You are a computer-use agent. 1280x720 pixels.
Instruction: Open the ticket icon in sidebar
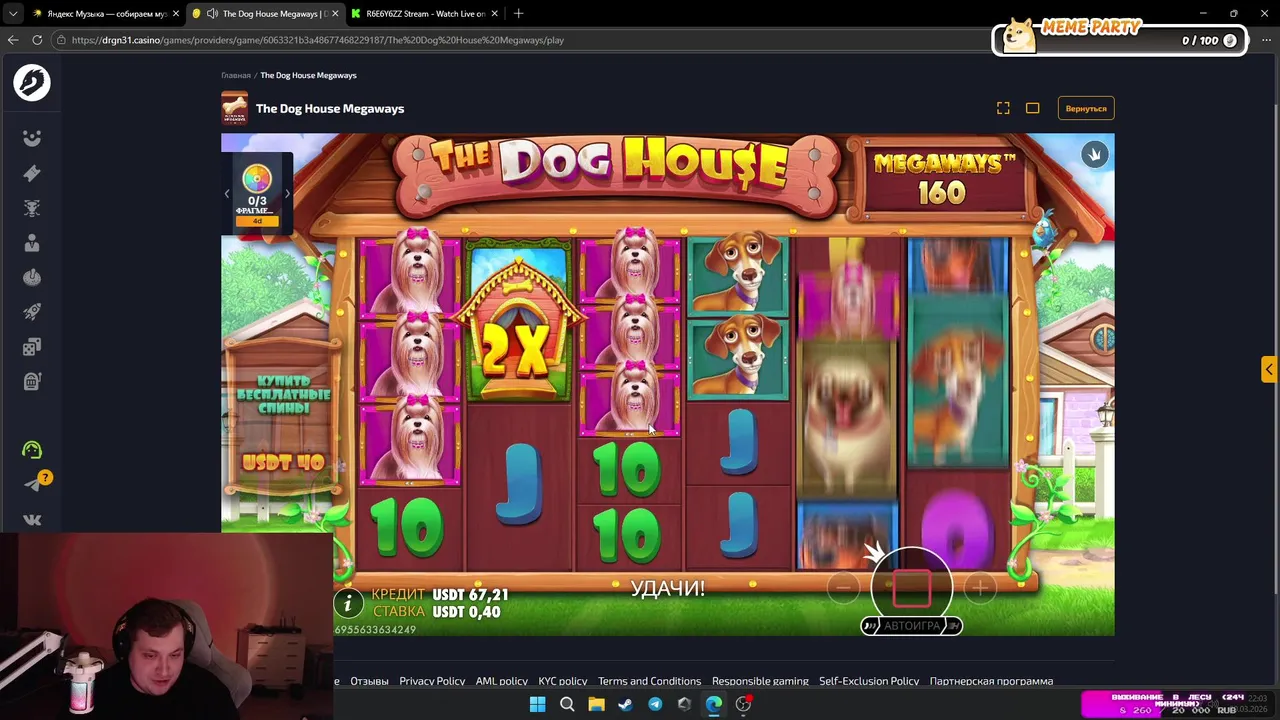32,173
